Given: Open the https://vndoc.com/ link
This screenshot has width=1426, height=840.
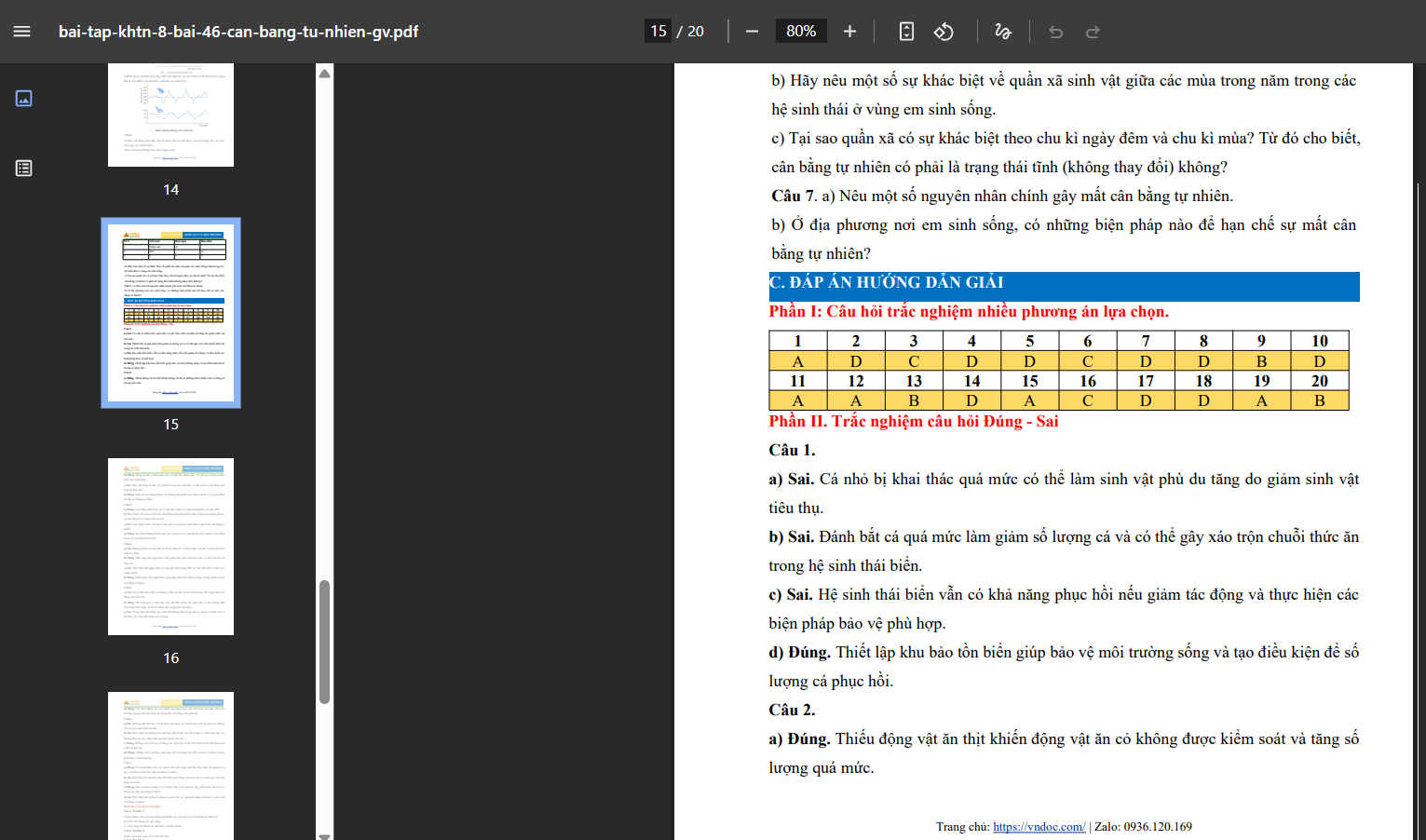Looking at the screenshot, I should 1039,827.
